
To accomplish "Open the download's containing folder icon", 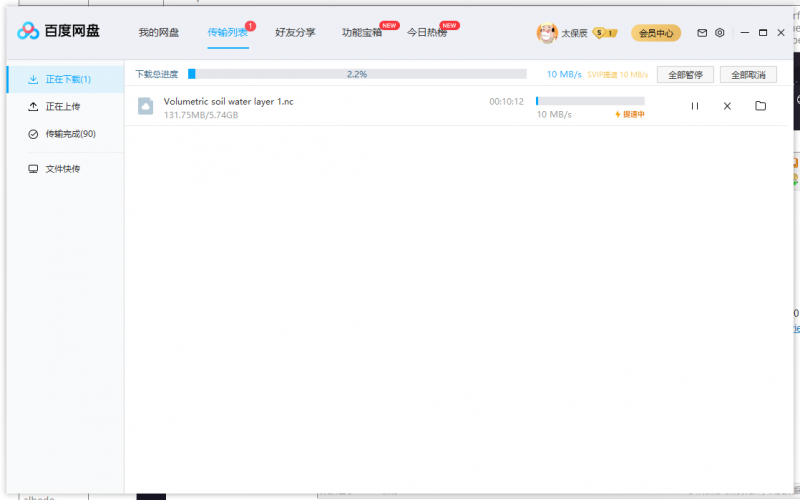I will (x=760, y=106).
